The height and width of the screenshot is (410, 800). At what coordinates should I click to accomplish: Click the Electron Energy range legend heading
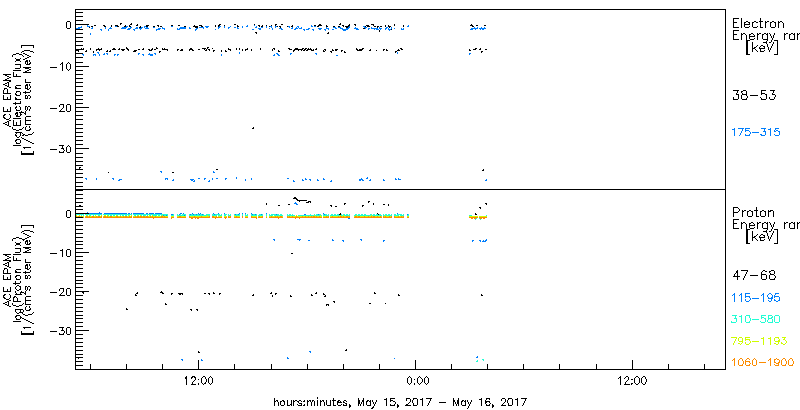click(765, 36)
